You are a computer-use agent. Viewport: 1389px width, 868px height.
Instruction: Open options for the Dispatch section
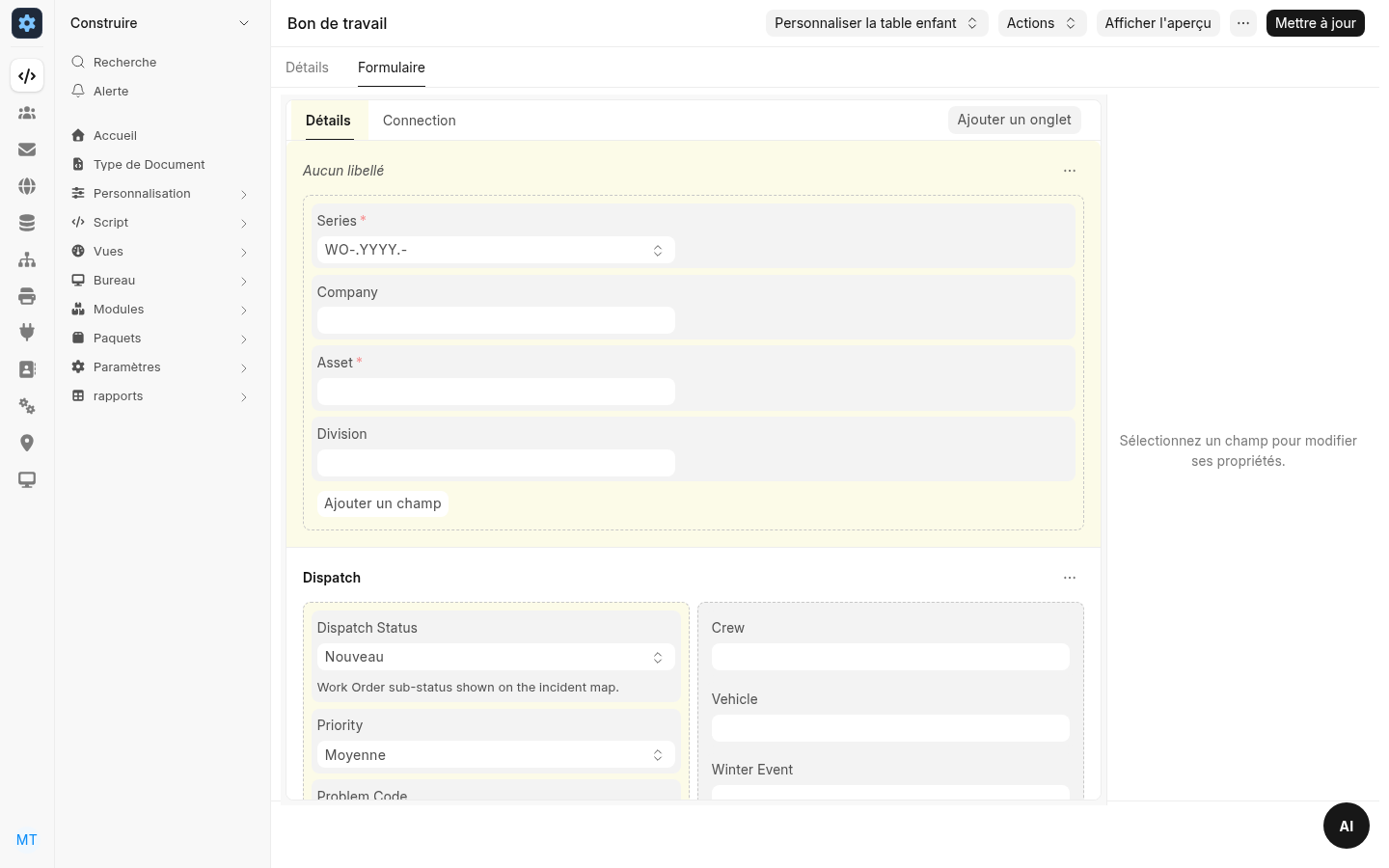1070,578
